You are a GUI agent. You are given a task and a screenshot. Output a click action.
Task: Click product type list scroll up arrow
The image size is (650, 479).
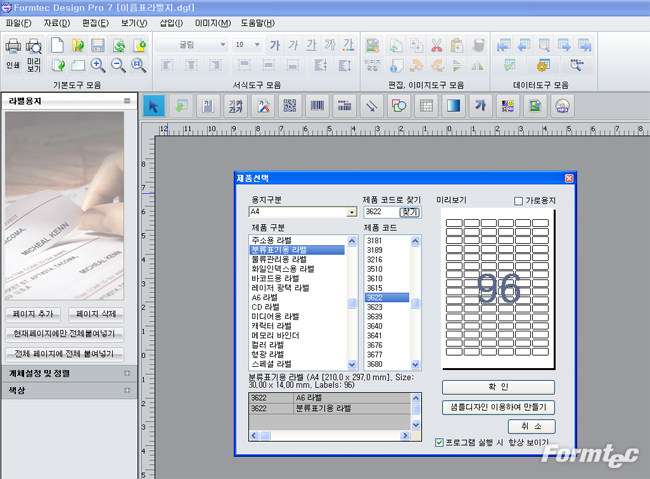352,241
